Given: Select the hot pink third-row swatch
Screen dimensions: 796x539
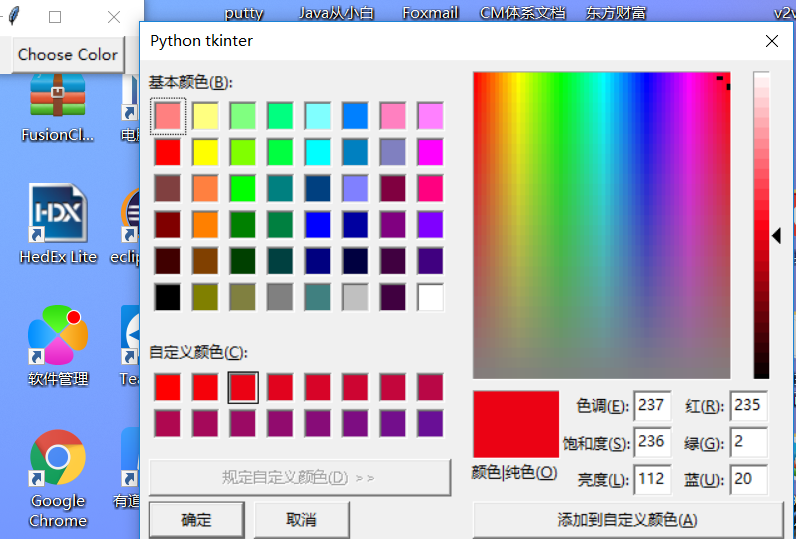Looking at the screenshot, I should tap(430, 188).
